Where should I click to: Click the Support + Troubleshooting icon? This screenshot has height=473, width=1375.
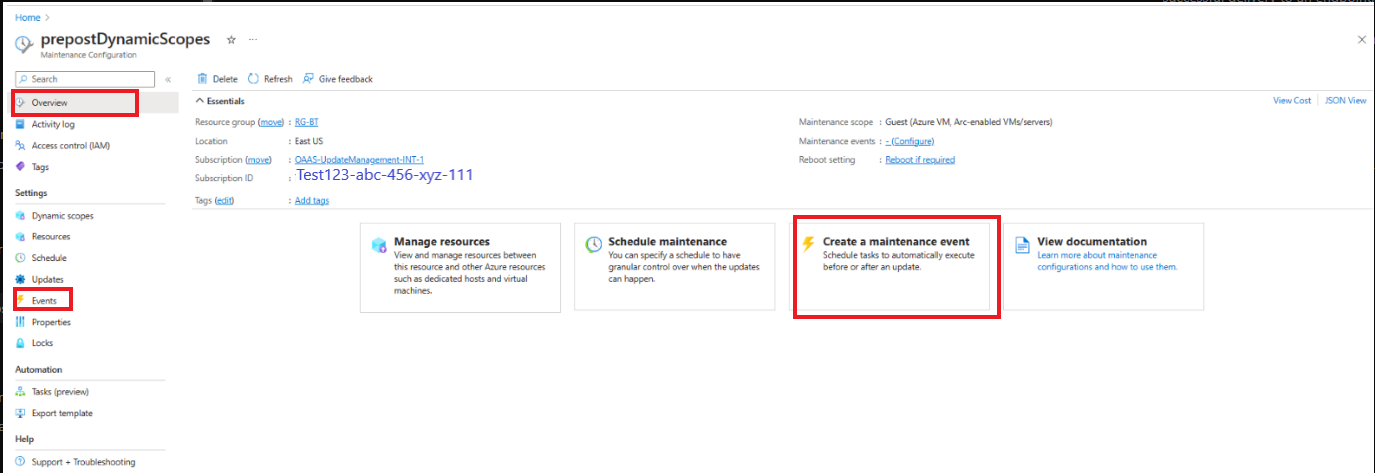(x=21, y=462)
